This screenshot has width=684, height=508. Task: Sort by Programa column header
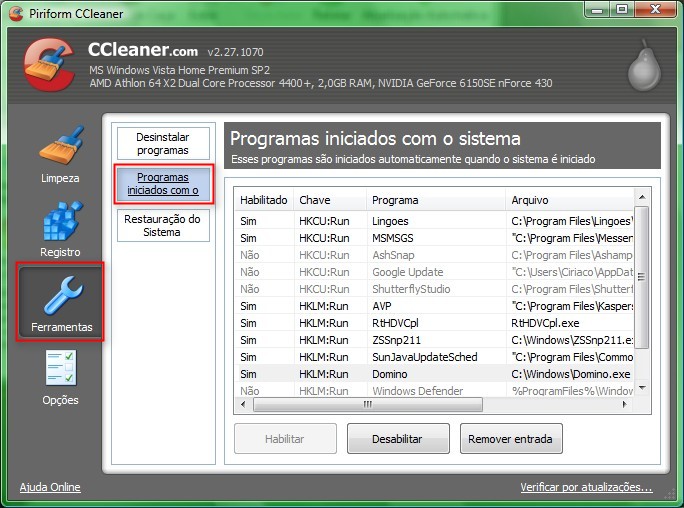(x=435, y=200)
